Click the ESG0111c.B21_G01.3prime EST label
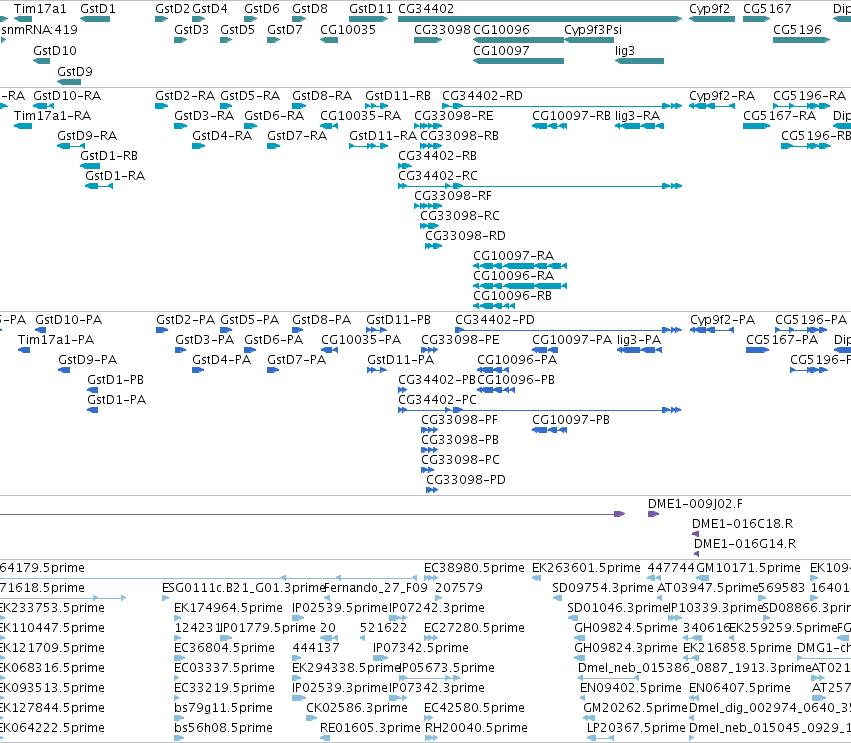 244,588
